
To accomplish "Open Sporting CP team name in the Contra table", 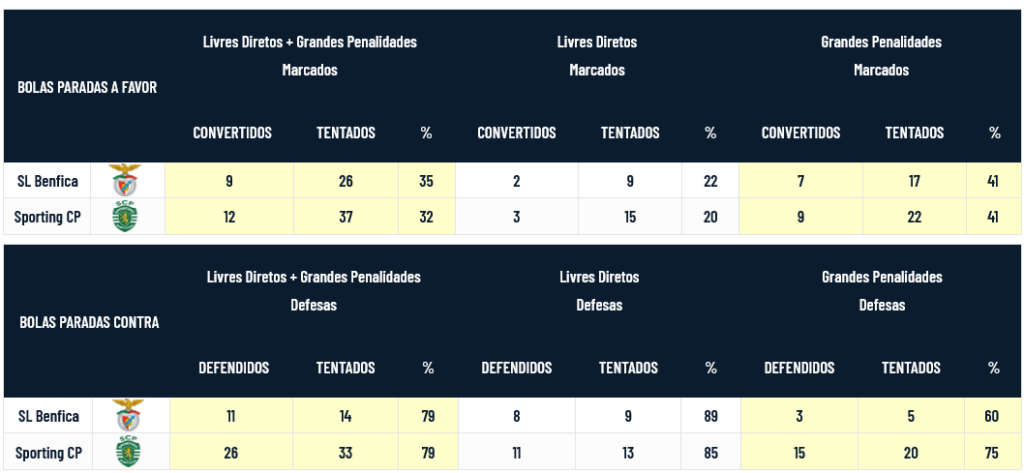I will pos(49,453).
